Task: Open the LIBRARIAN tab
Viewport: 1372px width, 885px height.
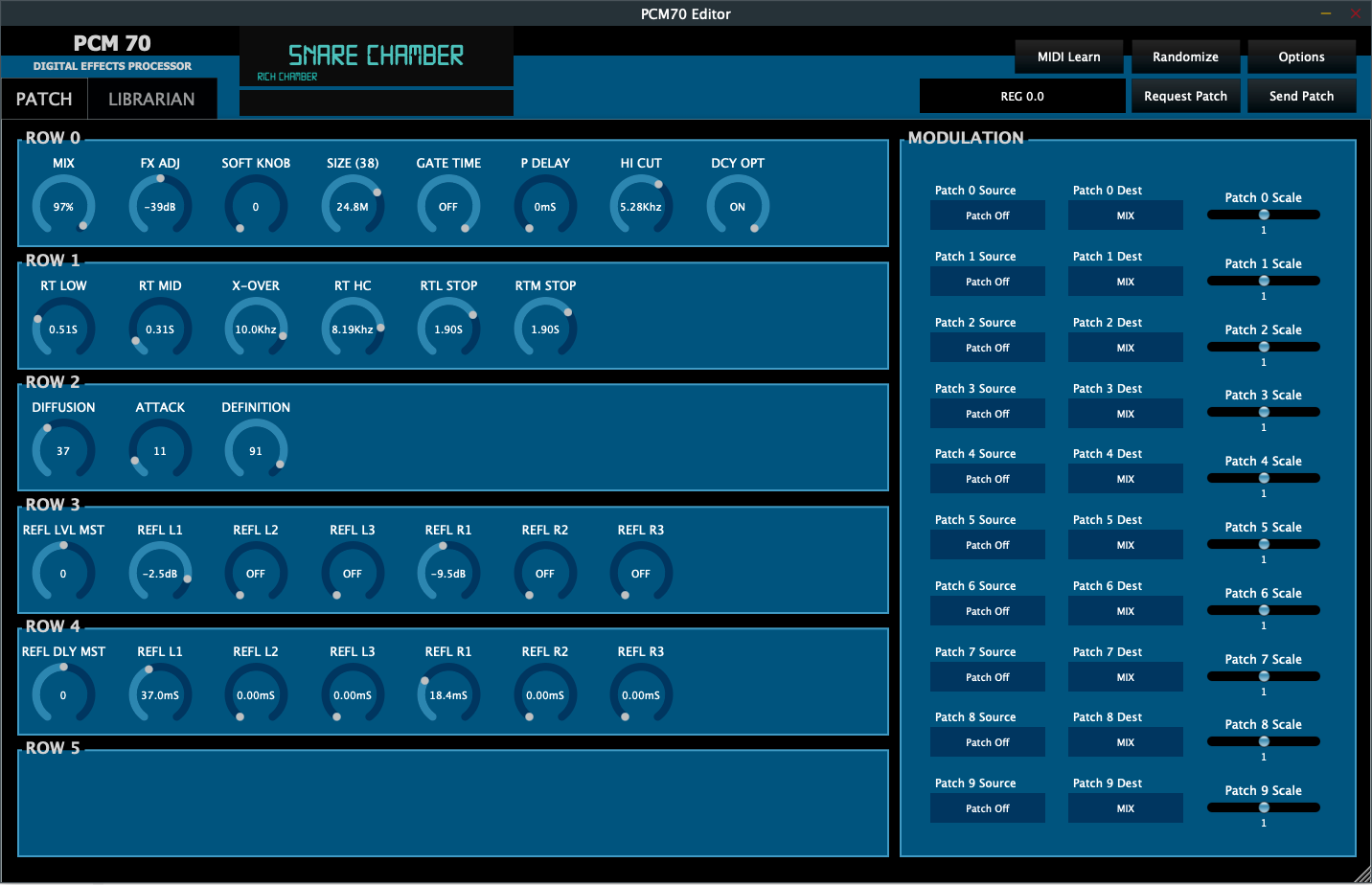Action: coord(151,99)
